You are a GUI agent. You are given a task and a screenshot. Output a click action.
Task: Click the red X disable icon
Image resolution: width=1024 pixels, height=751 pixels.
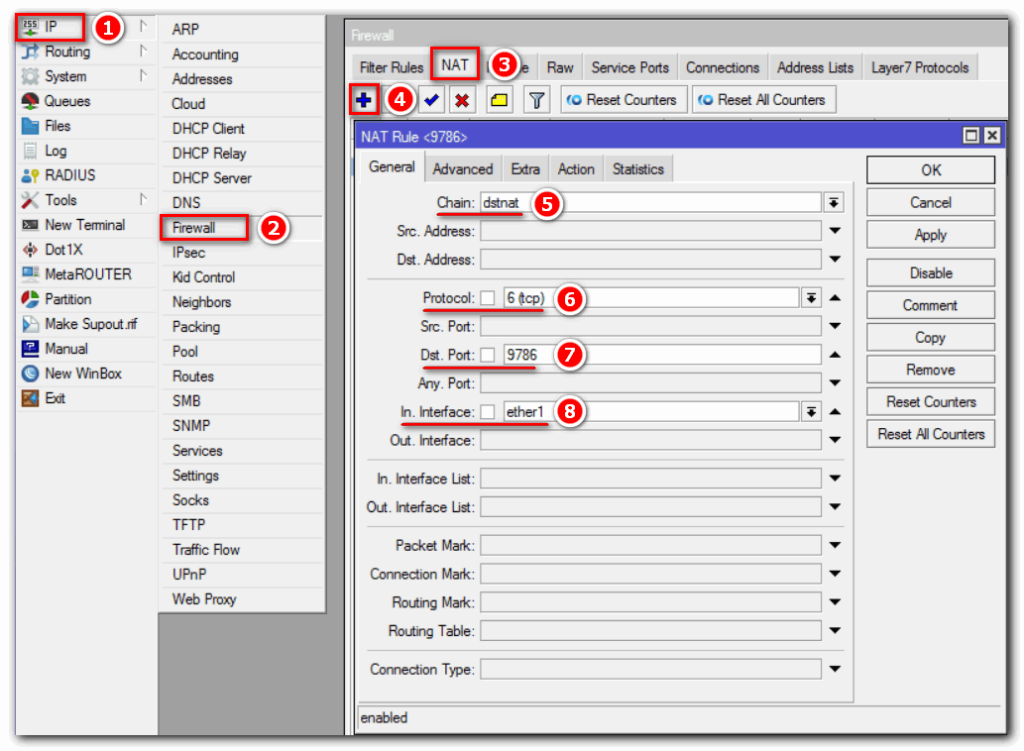tap(462, 100)
